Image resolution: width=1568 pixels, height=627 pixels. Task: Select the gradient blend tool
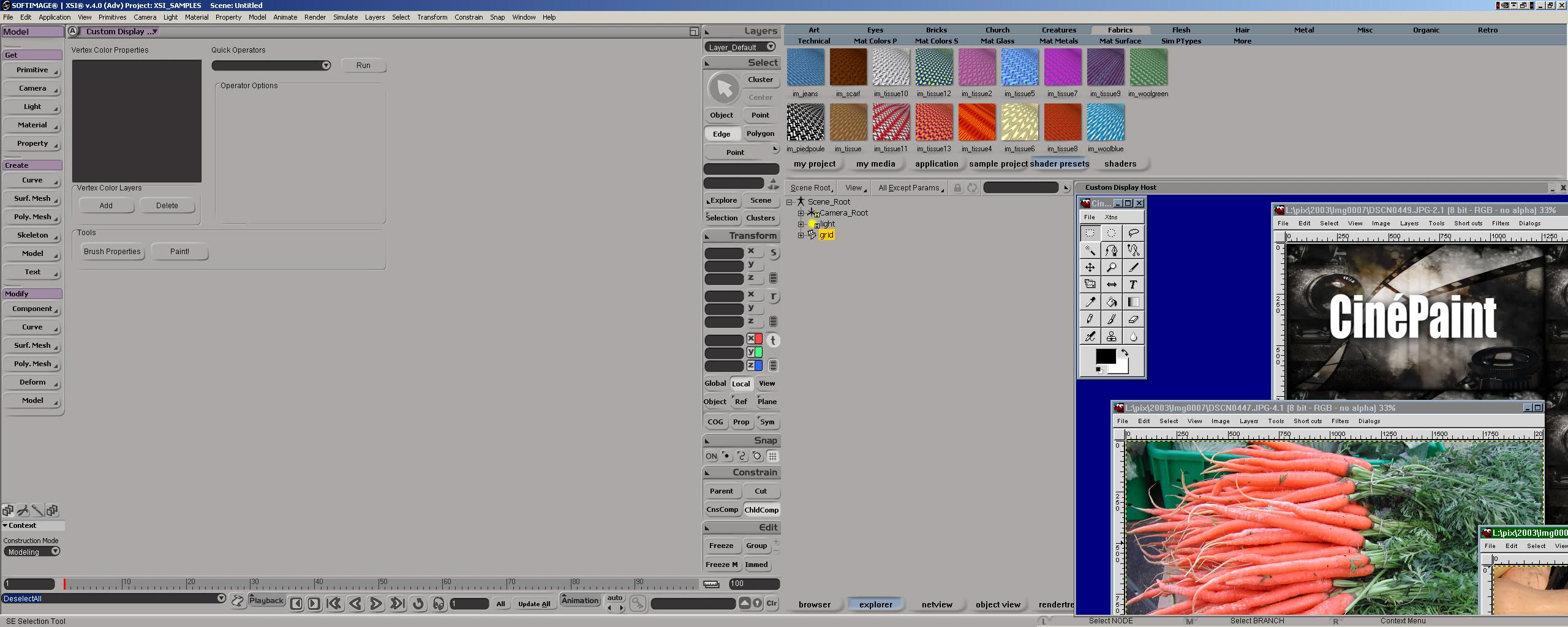point(1133,301)
